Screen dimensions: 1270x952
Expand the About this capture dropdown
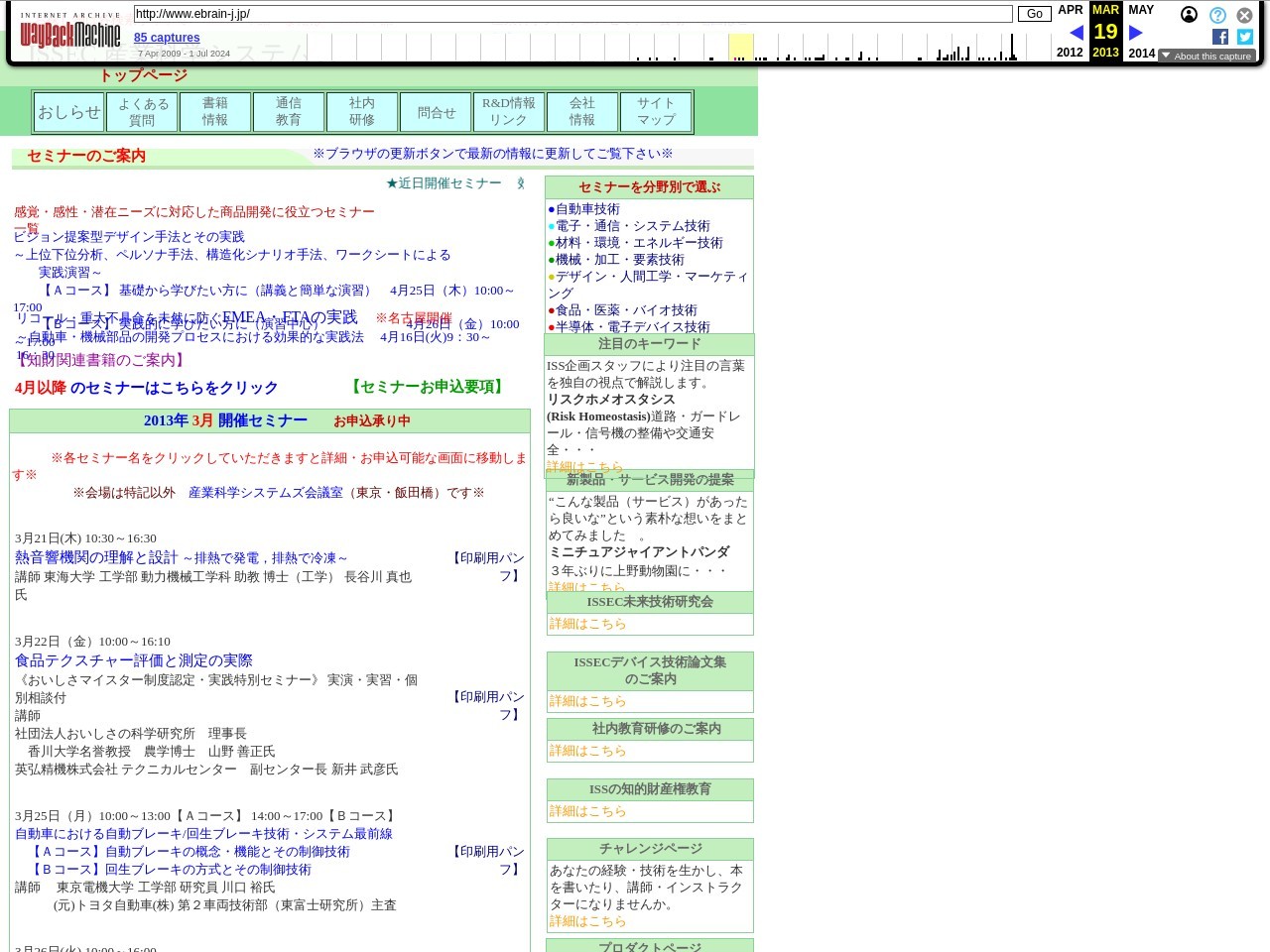pos(1206,57)
